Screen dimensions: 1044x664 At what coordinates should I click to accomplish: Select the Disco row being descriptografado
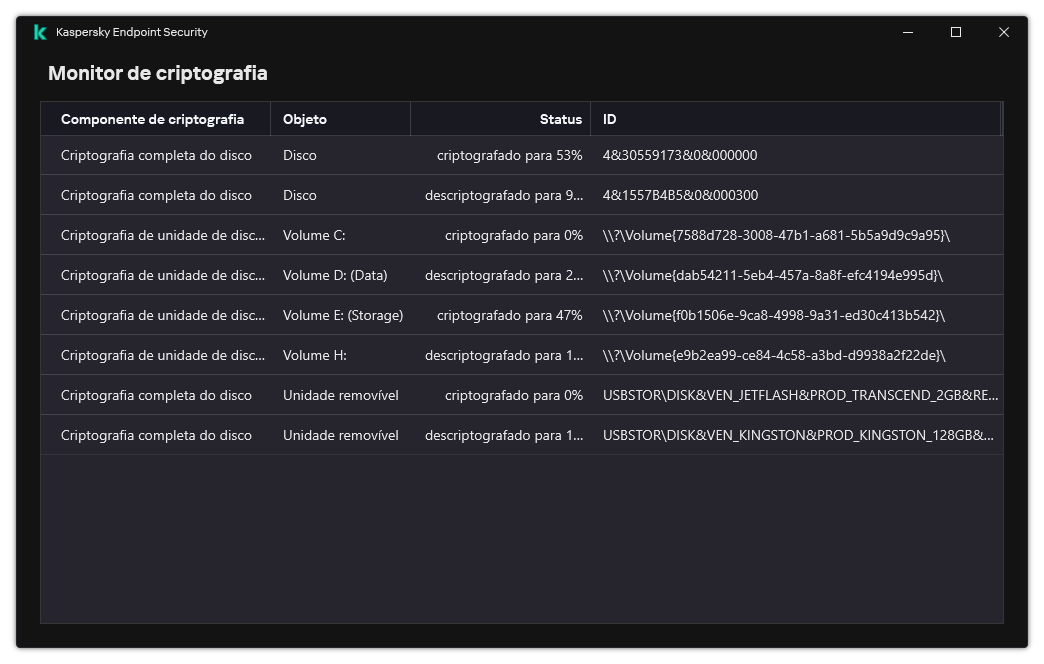(400, 194)
